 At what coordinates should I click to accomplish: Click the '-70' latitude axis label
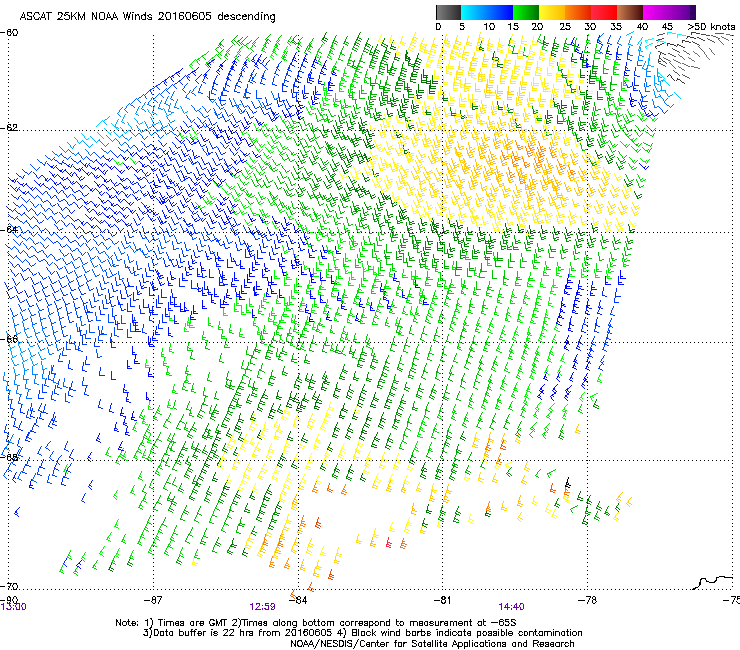(x=9, y=586)
